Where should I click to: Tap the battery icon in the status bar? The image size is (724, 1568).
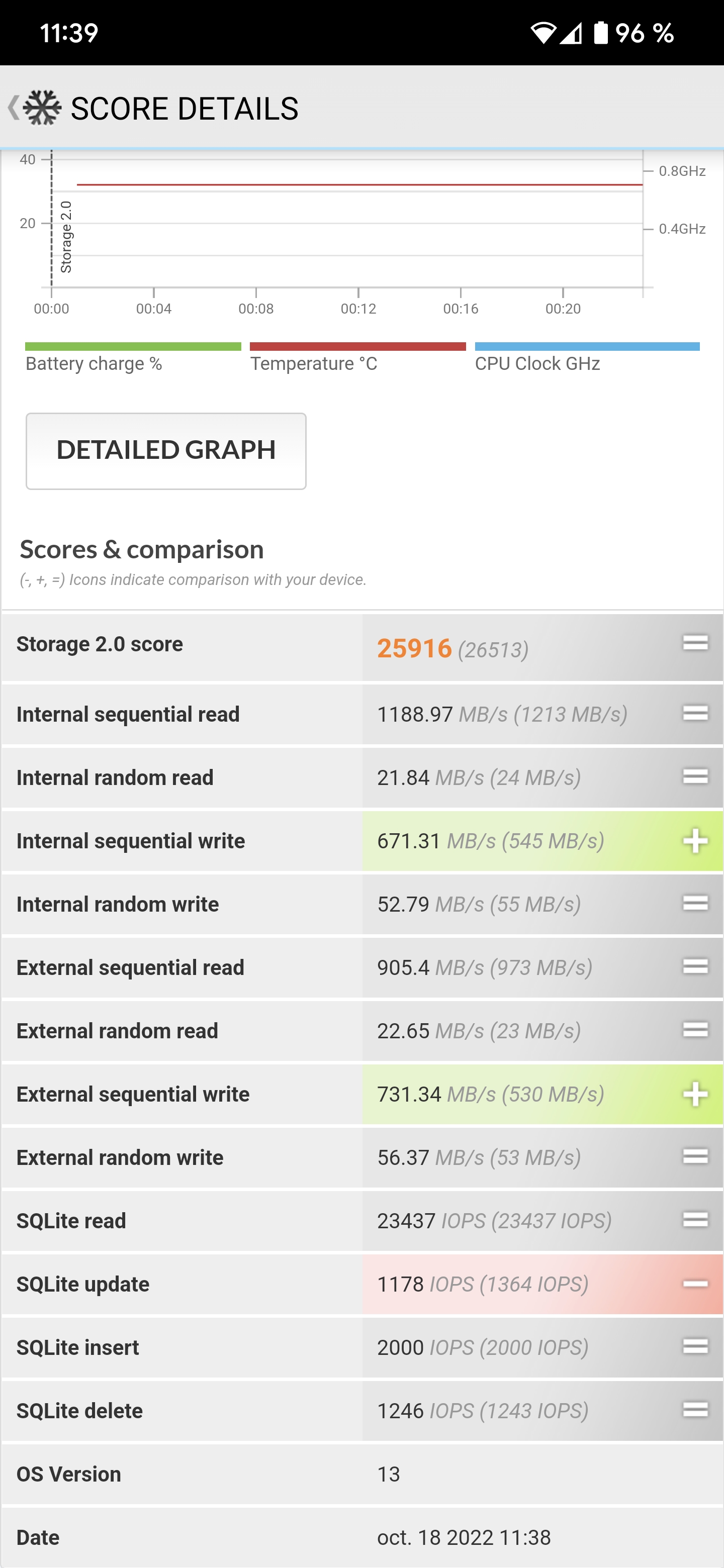pos(600,33)
